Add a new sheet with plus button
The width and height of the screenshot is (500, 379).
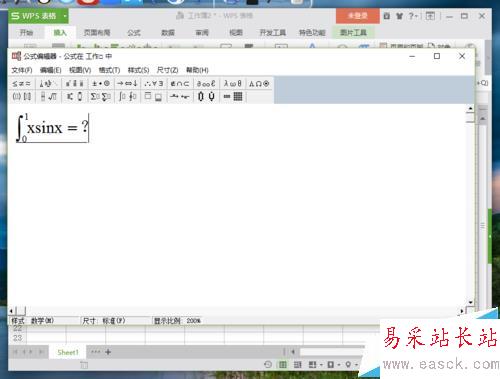[x=108, y=352]
